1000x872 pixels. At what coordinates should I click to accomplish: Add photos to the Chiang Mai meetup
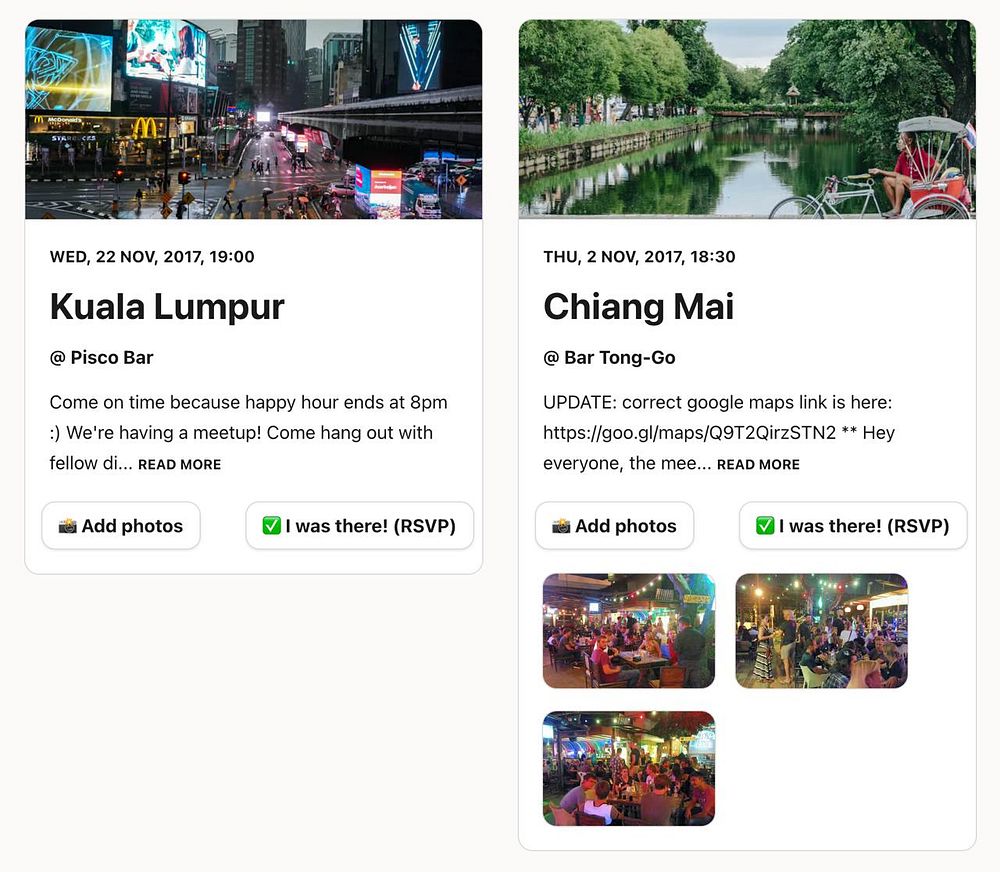(x=615, y=526)
